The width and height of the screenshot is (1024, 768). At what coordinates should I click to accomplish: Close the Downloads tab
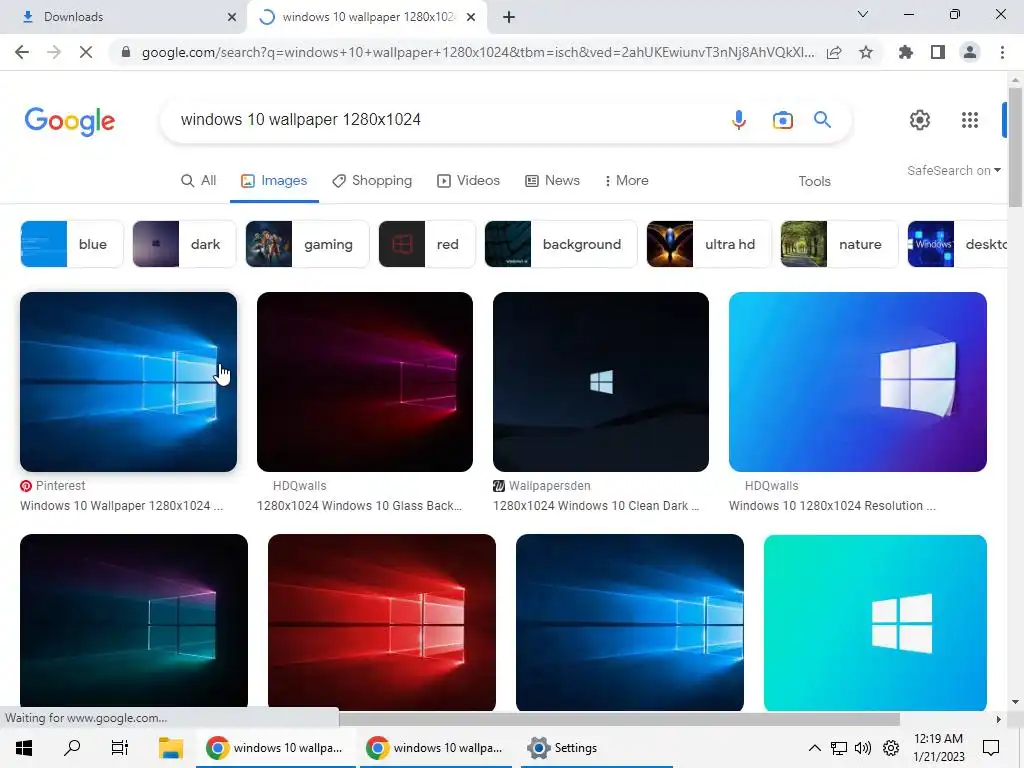pos(232,17)
